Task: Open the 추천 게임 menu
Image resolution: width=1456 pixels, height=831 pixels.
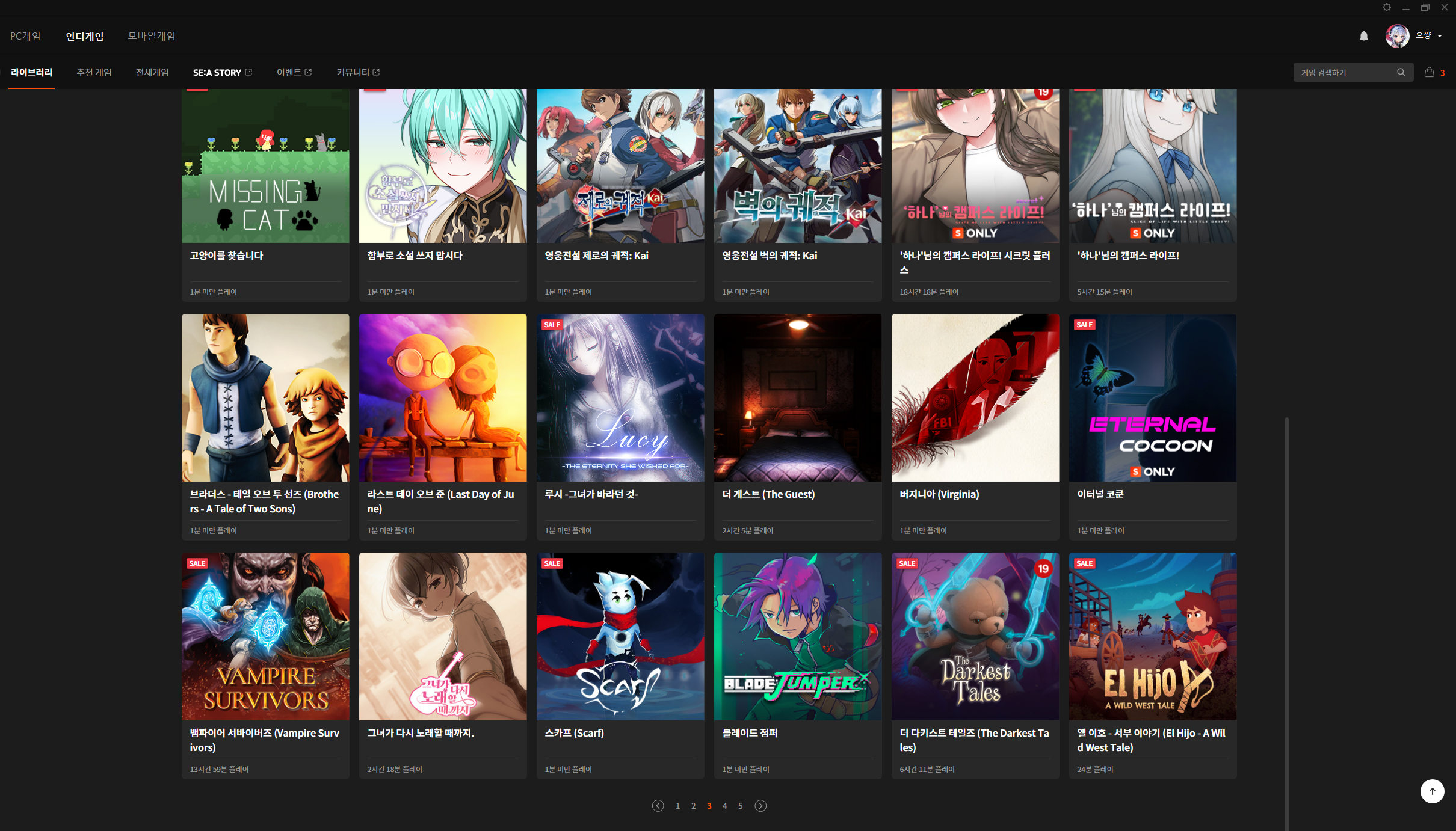Action: point(94,72)
